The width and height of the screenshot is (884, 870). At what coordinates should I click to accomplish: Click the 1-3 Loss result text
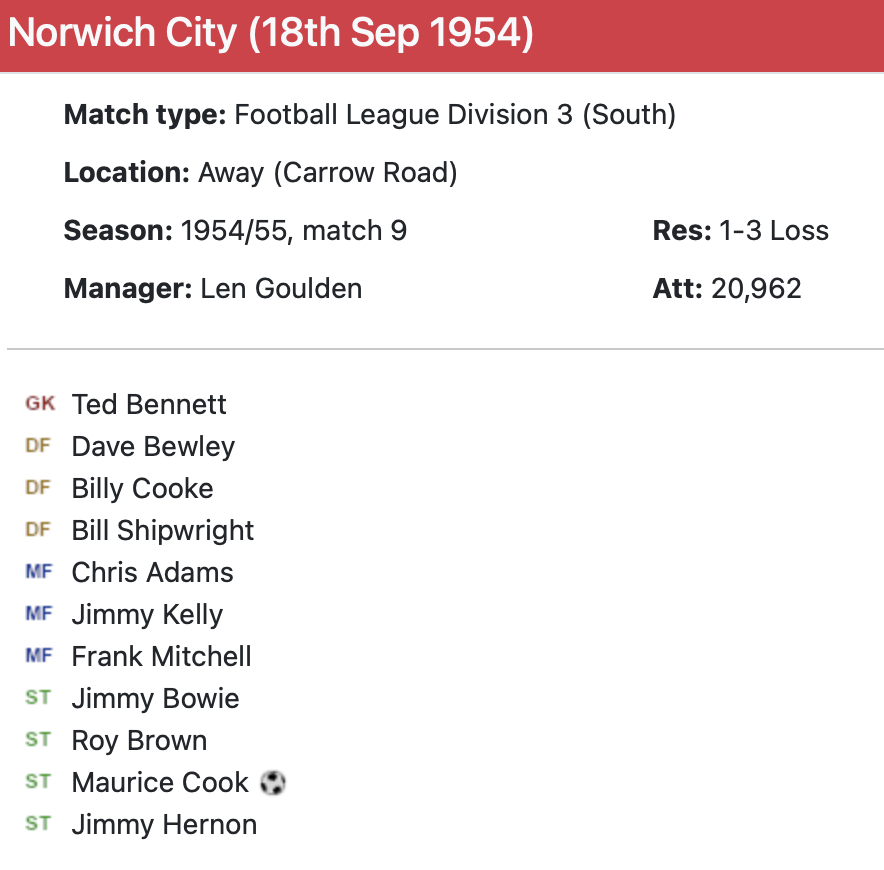coord(773,231)
